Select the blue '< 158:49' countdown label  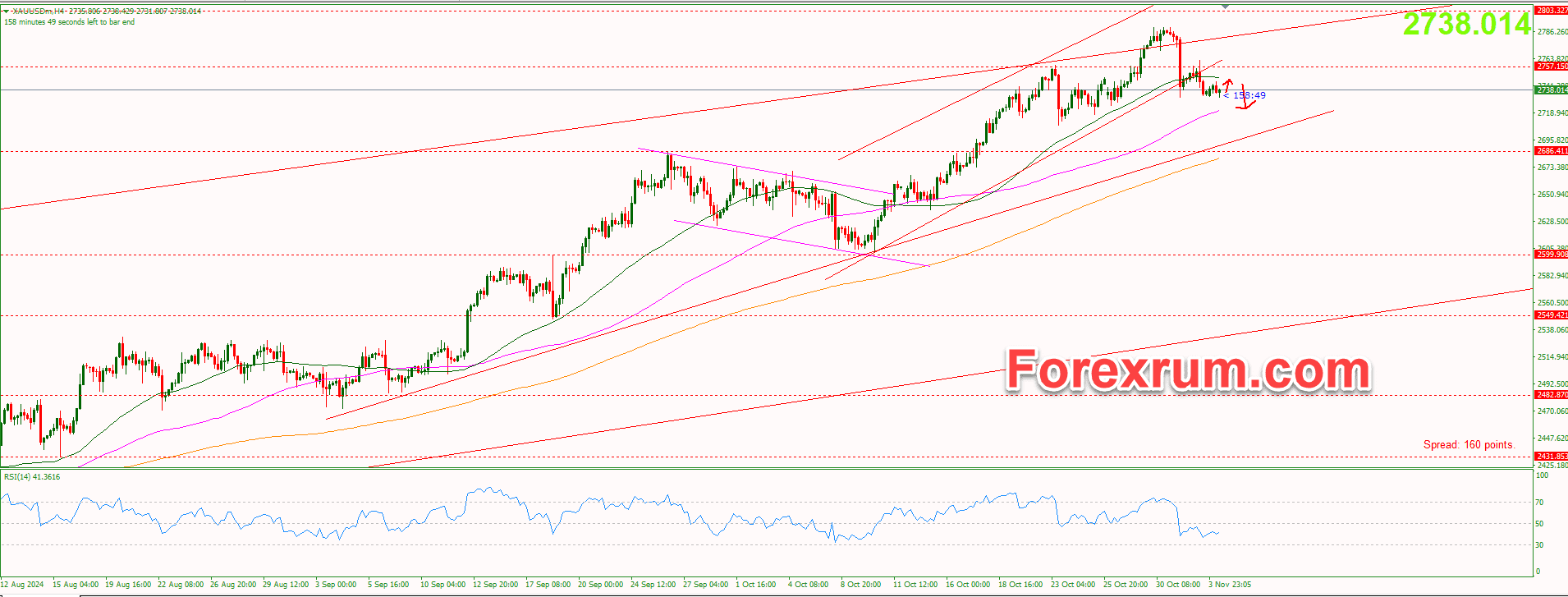1245,95
